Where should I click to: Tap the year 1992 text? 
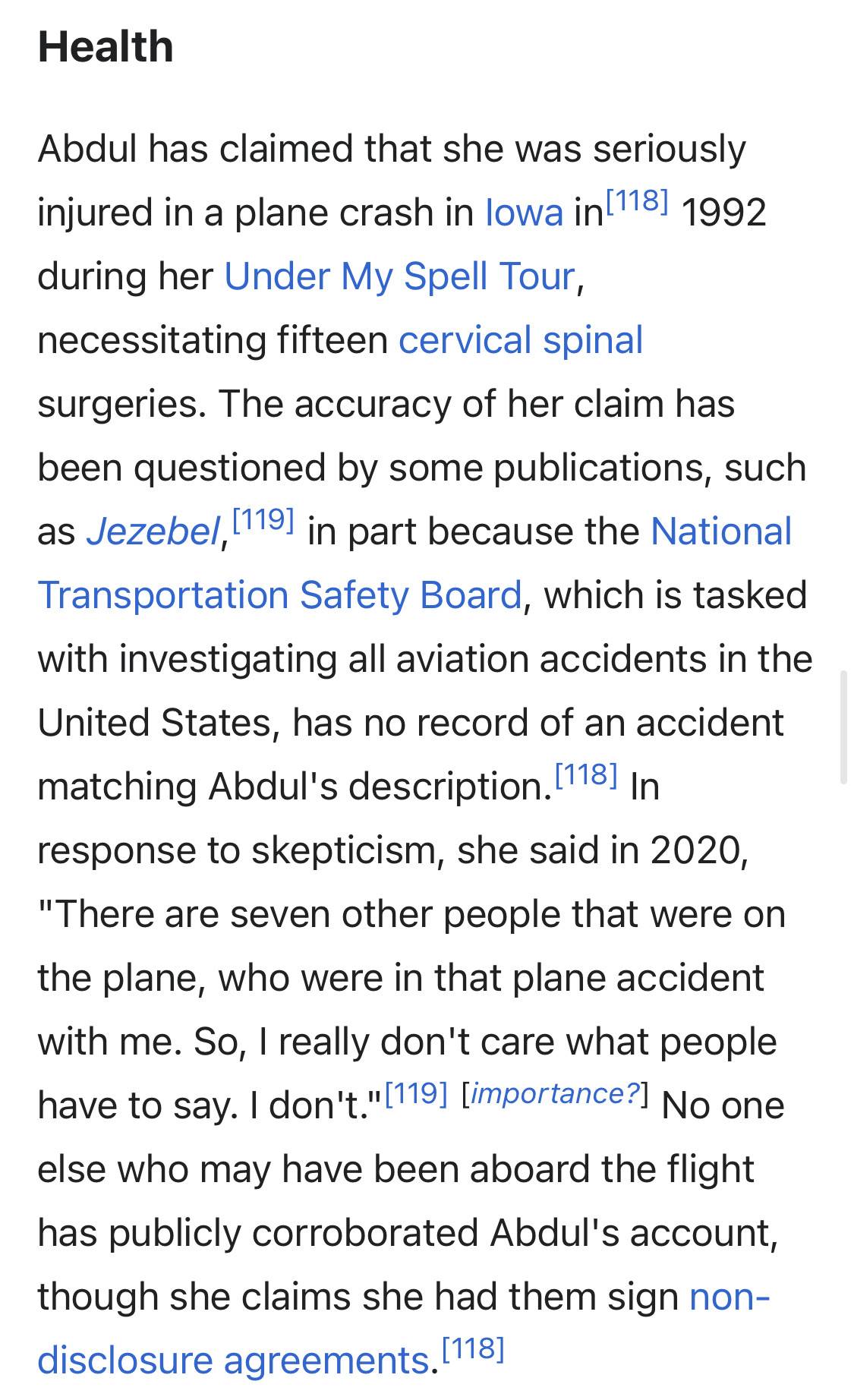coord(723,213)
